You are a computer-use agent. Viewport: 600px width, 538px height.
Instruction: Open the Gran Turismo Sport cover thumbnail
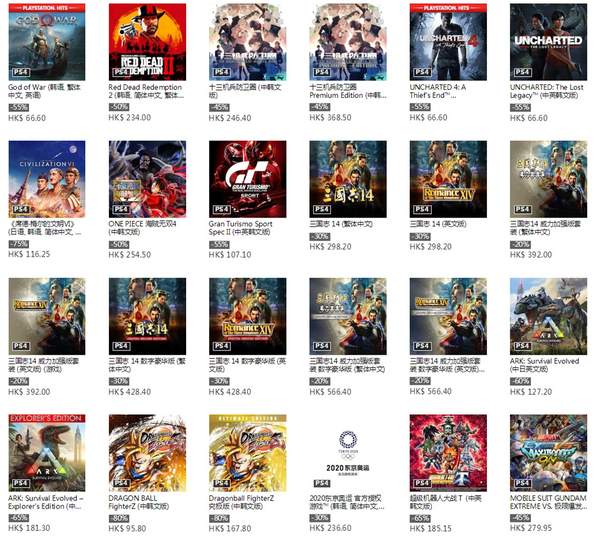point(248,179)
